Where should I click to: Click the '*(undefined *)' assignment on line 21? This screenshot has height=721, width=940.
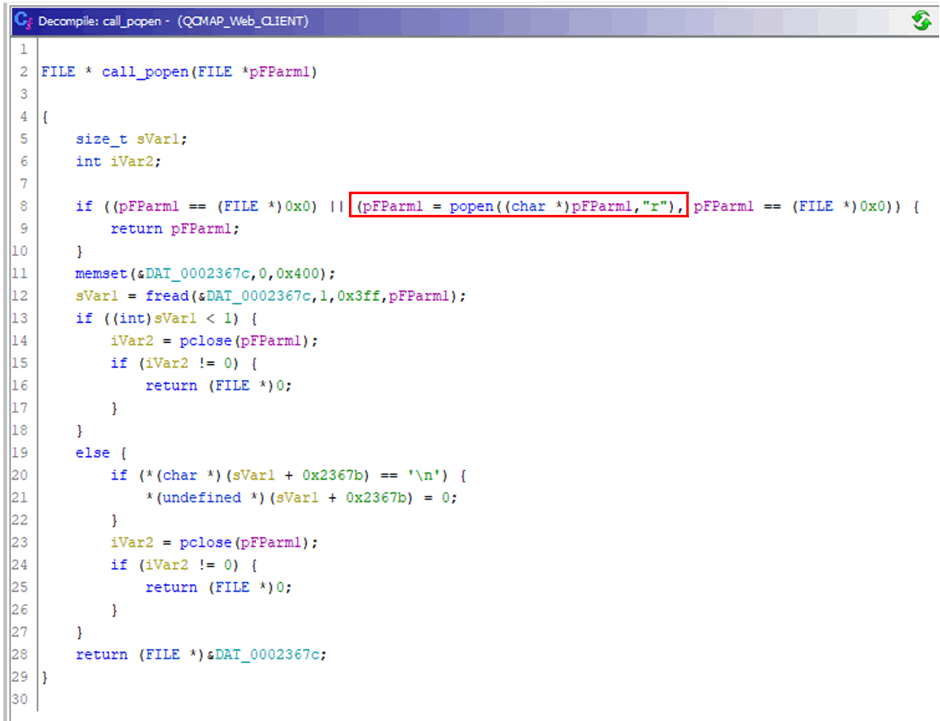(301, 498)
